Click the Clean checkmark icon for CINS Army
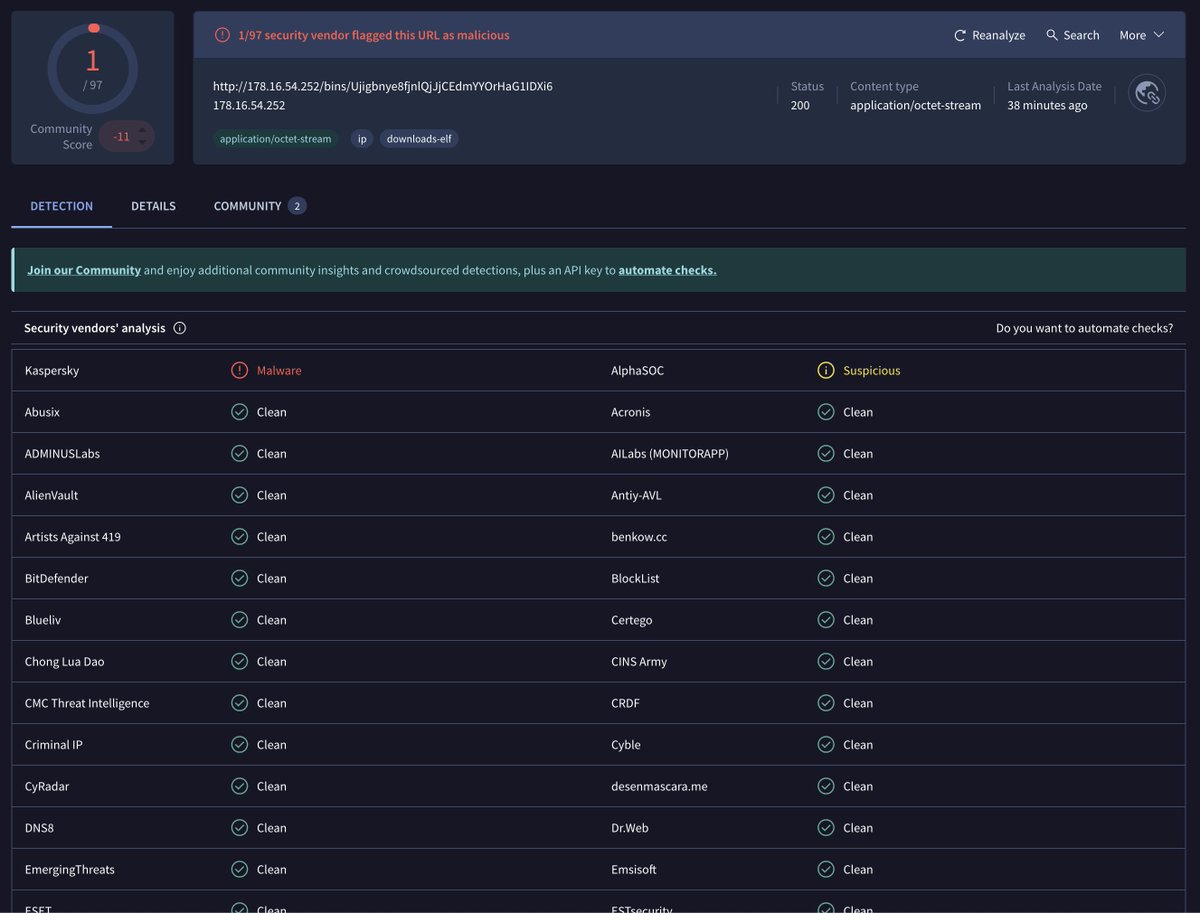This screenshot has height=913, width=1200. [x=826, y=661]
